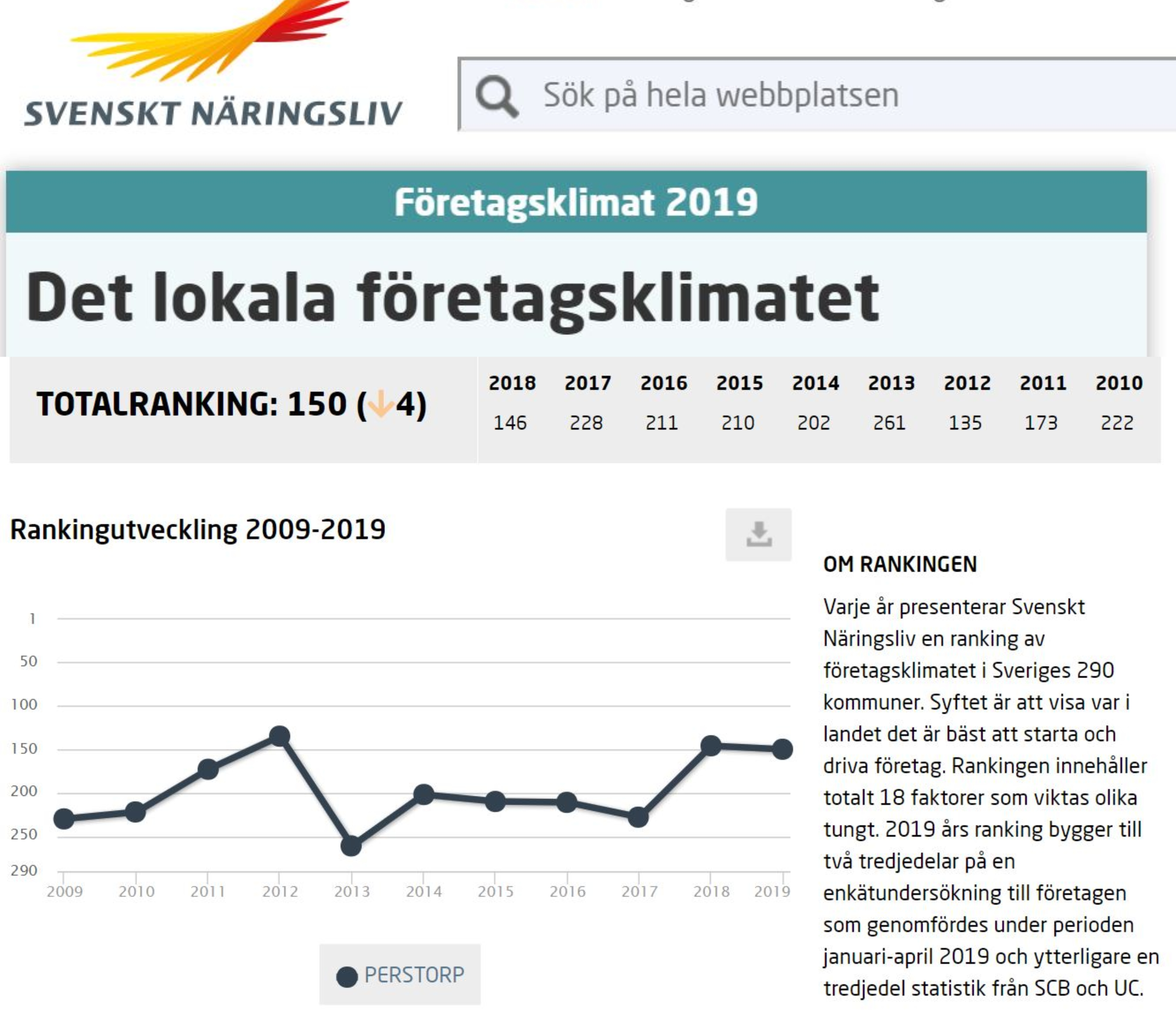Click the 2011 column header
The width and height of the screenshot is (1176, 1012).
tap(1043, 383)
